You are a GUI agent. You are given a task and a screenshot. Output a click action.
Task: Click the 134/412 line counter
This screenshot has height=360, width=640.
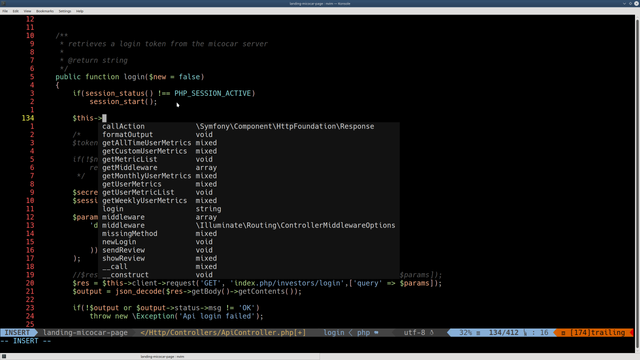click(504, 333)
